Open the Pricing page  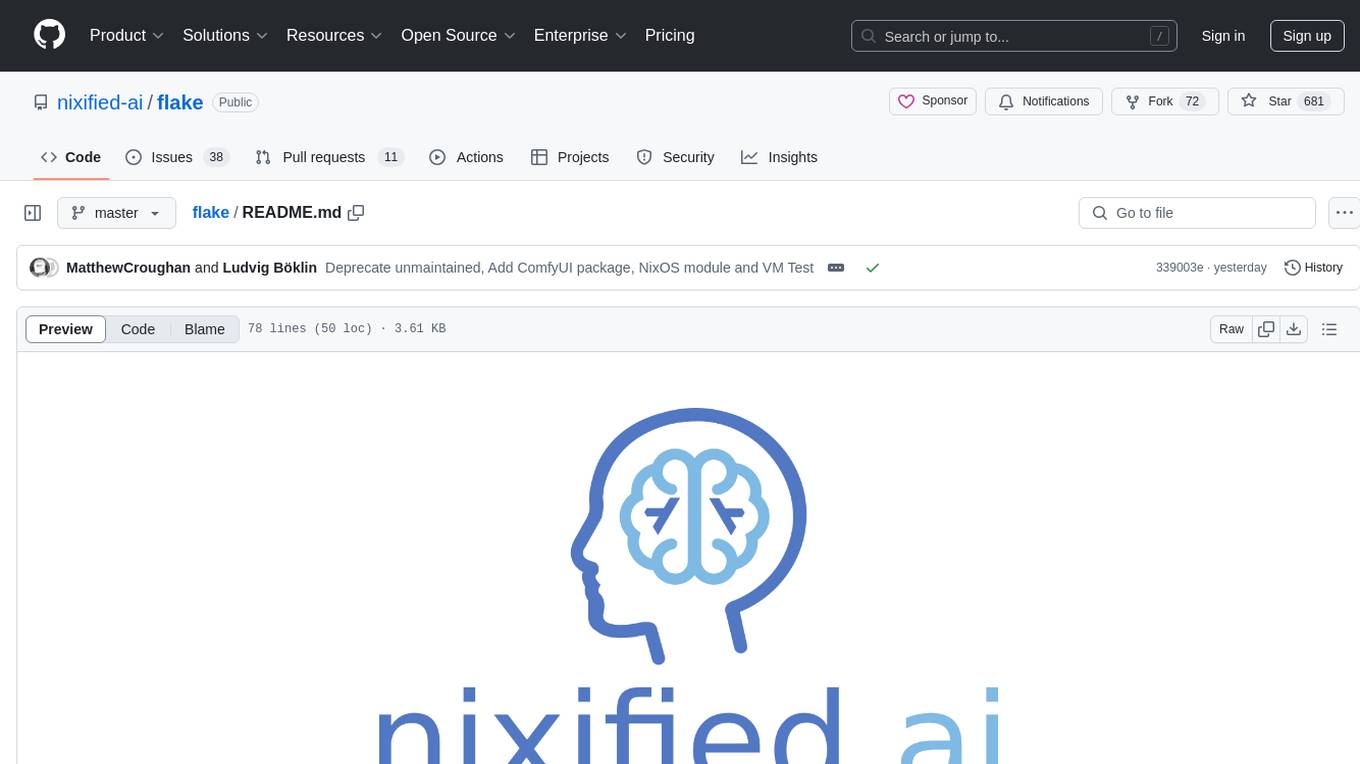pos(670,35)
